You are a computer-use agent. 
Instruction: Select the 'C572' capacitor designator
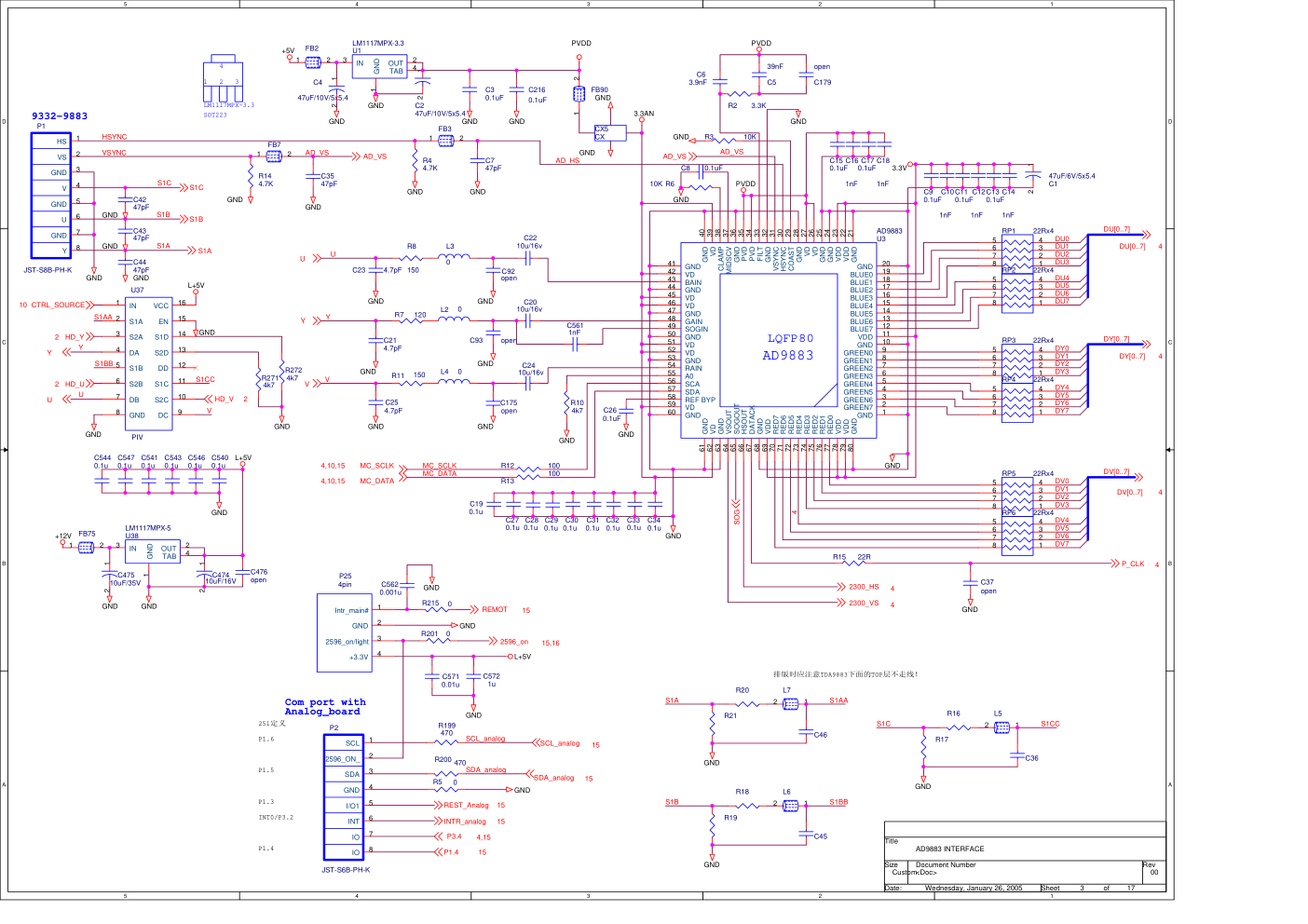click(x=491, y=676)
